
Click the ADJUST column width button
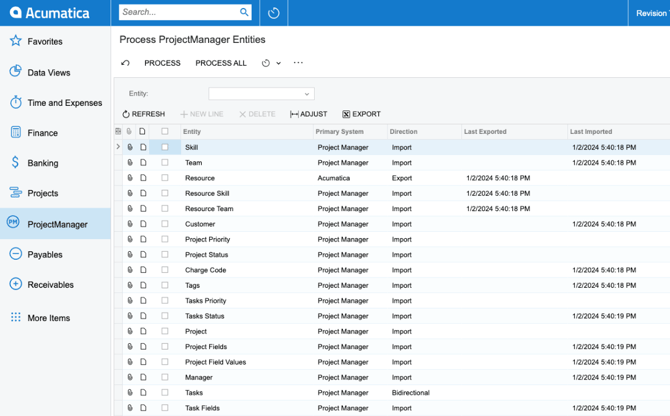(x=309, y=114)
